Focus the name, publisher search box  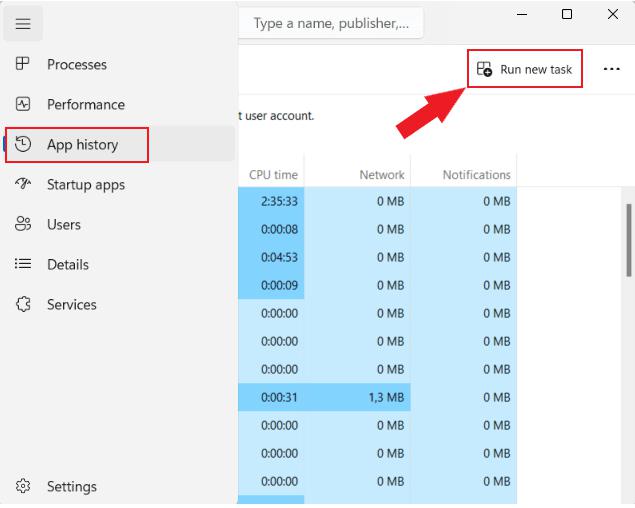331,23
